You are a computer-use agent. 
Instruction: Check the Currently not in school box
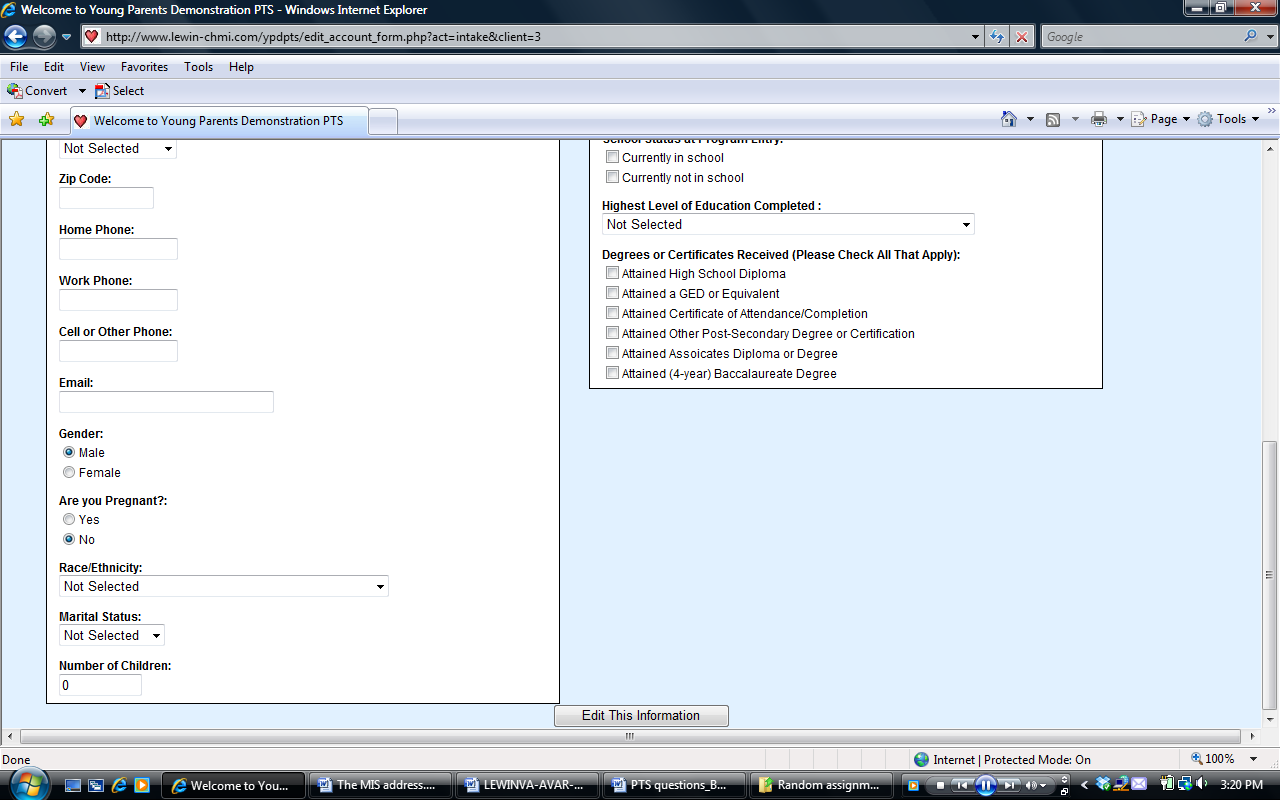[x=613, y=177]
